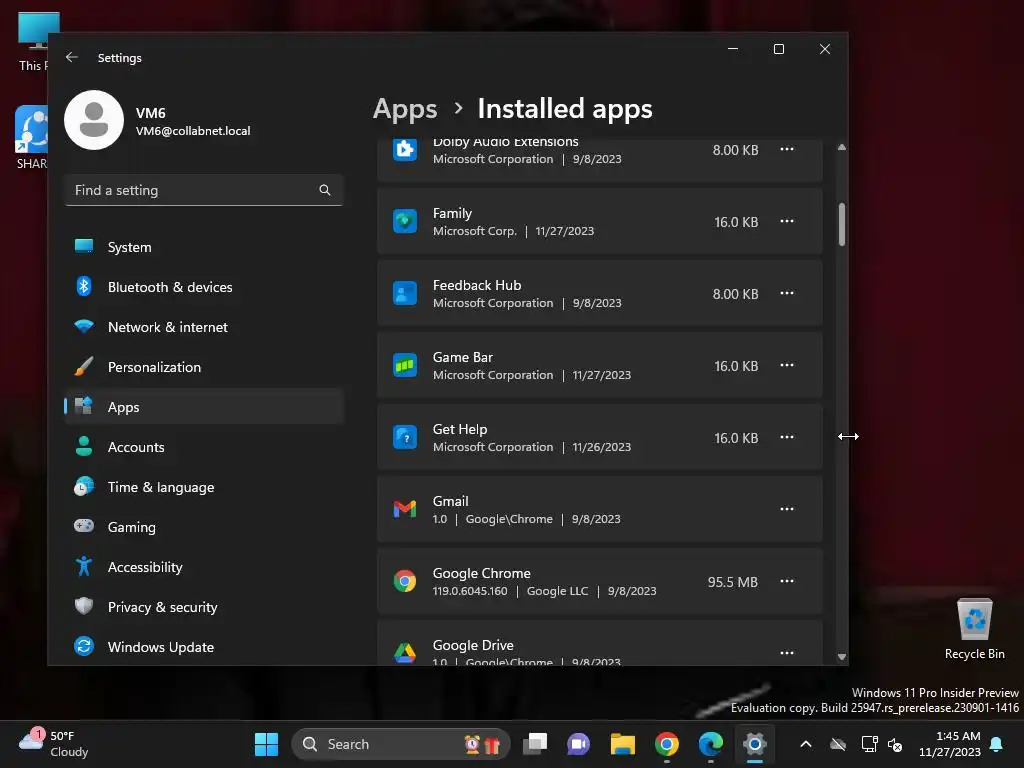Screen dimensions: 1024x768
Task: Click the Windows Update circular arrows icon
Action: coord(84,646)
